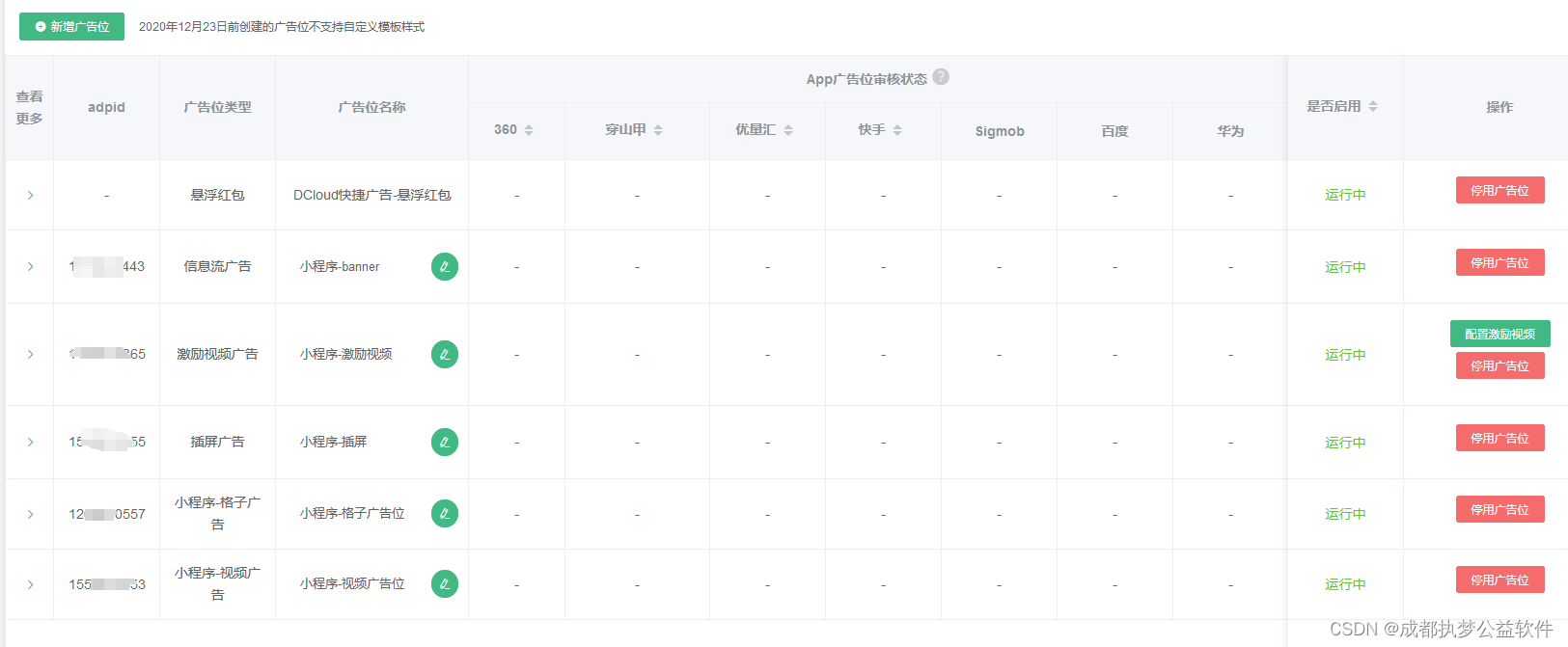Click the Sigmob column header
Image resolution: width=1568 pixels, height=647 pixels.
pos(1000,131)
